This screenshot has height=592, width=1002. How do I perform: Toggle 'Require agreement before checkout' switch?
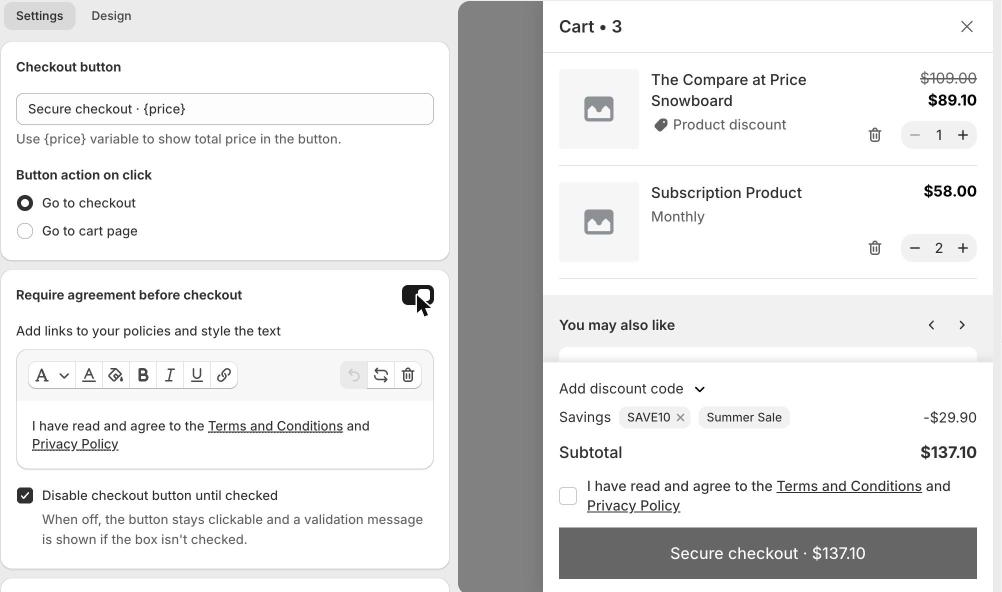(418, 295)
